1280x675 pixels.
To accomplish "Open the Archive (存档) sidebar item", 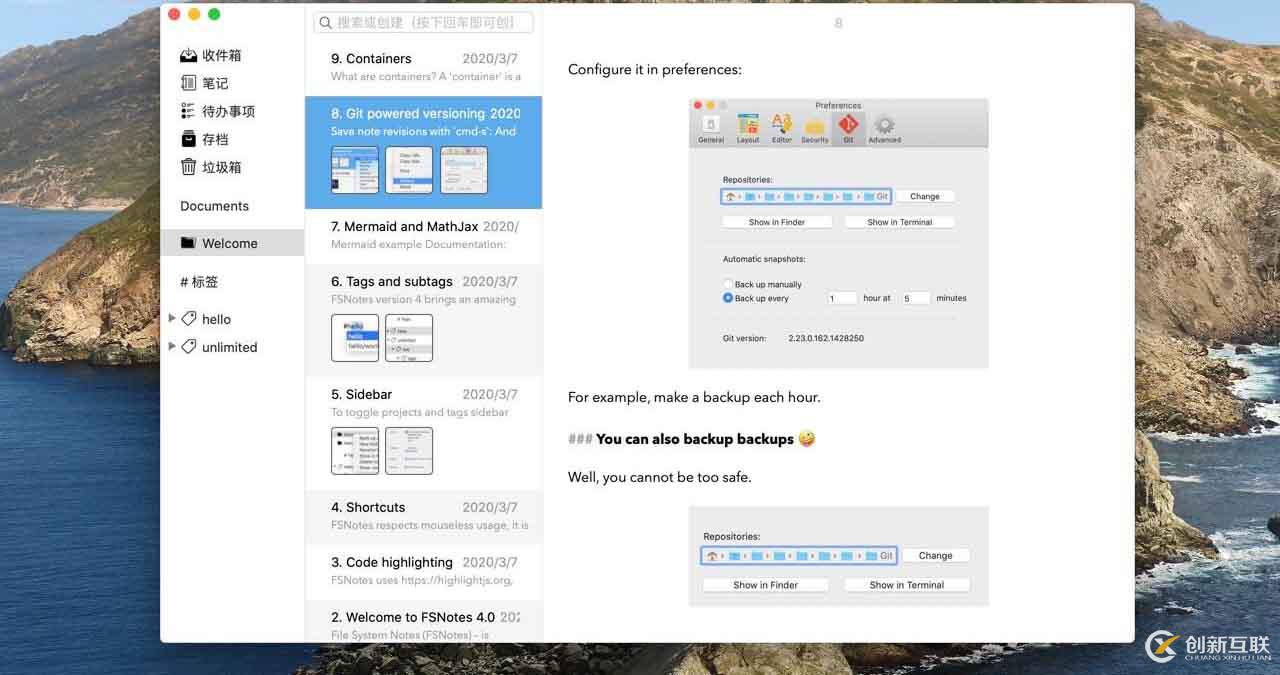I will coord(205,139).
